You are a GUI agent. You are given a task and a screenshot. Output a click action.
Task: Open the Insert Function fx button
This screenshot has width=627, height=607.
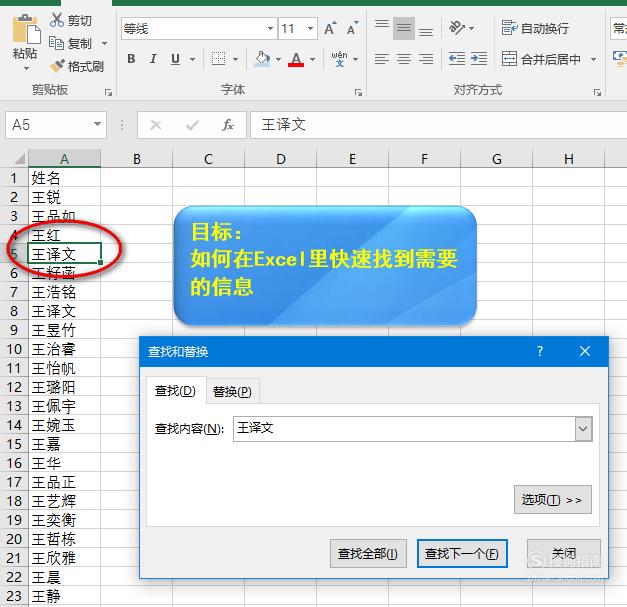pyautogui.click(x=228, y=125)
